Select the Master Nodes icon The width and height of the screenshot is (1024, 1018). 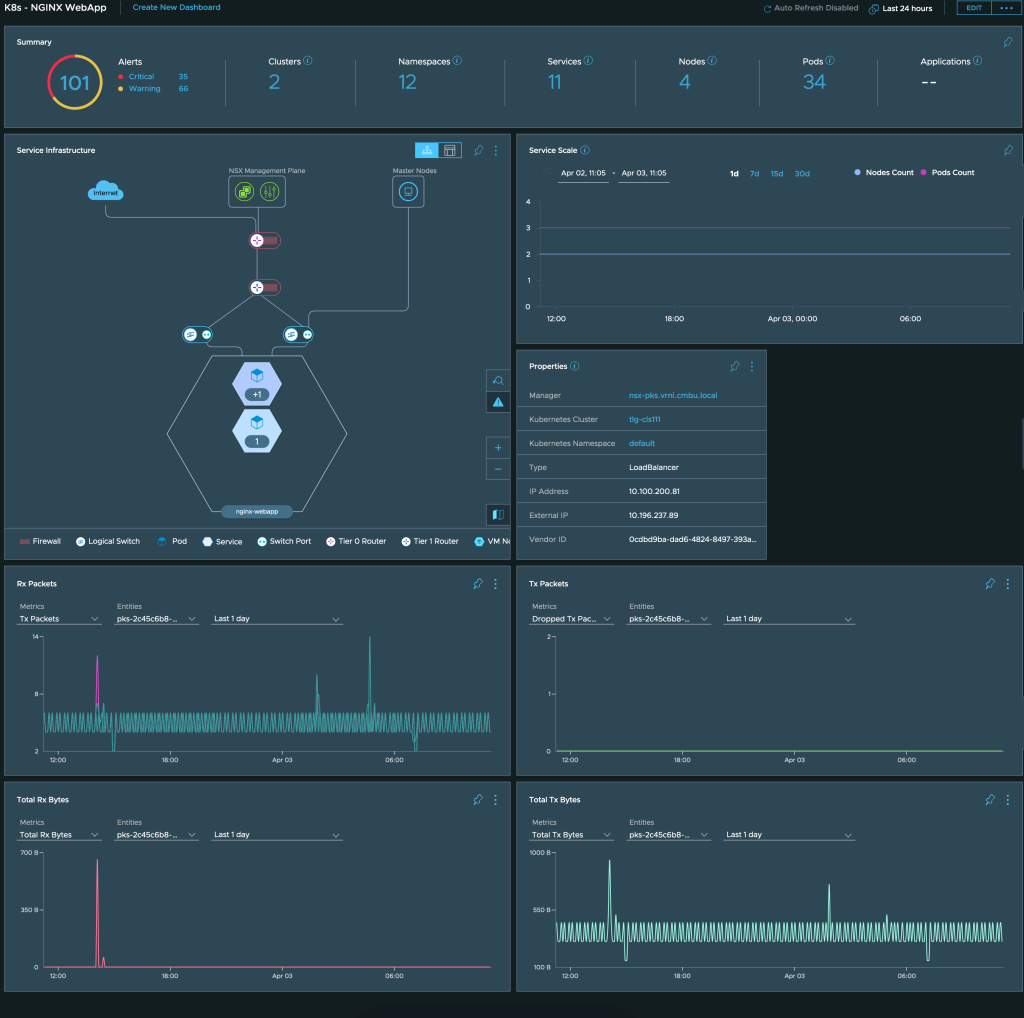(408, 191)
